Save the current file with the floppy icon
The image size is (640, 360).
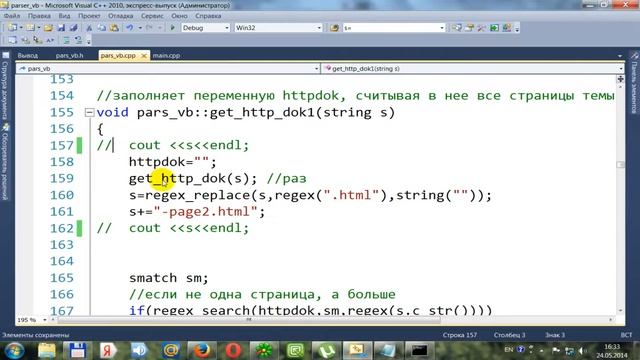(61, 28)
